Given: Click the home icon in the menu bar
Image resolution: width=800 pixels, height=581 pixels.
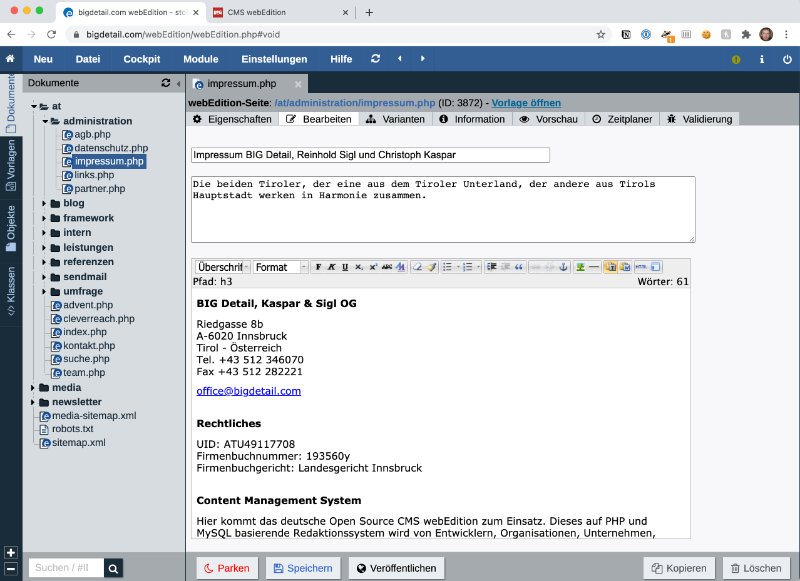Looking at the screenshot, I should [10, 59].
